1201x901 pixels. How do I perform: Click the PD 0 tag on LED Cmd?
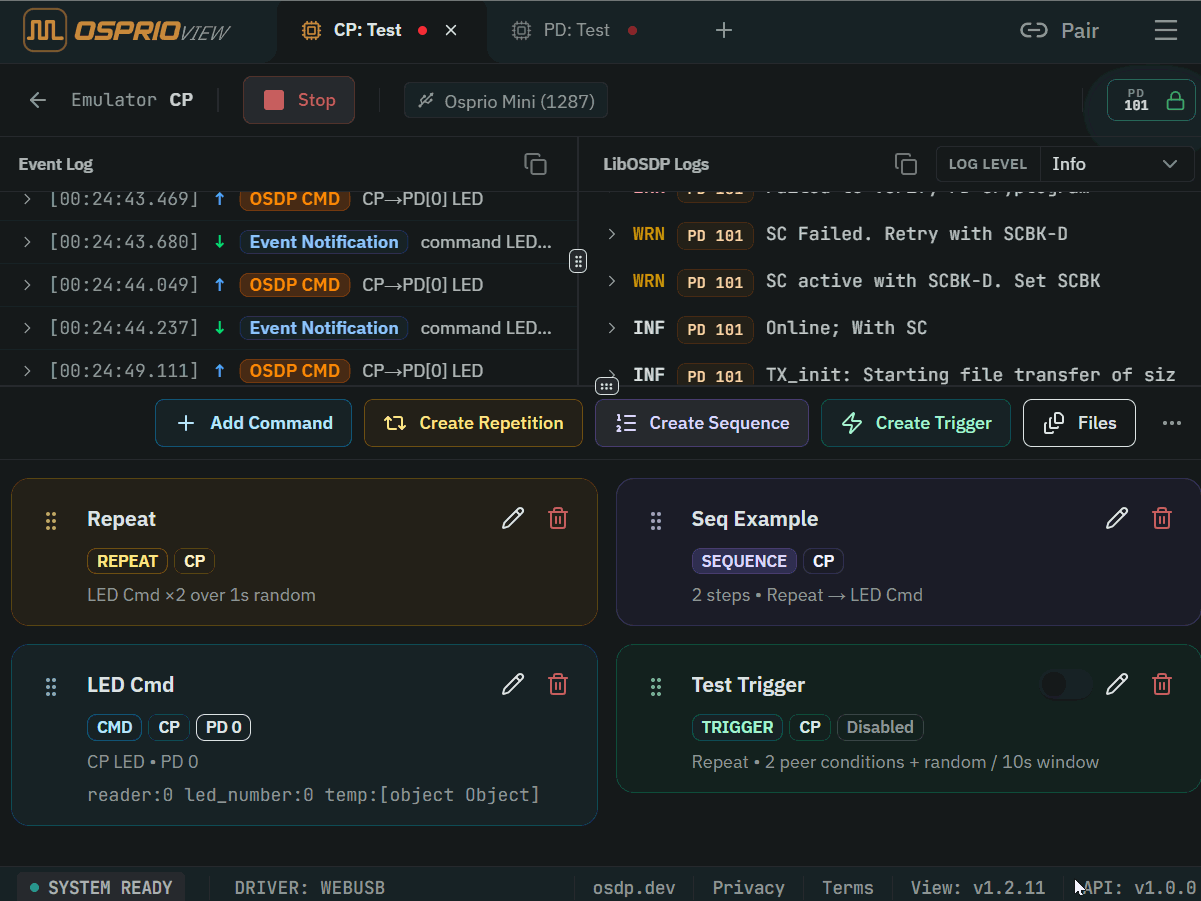[x=223, y=727]
